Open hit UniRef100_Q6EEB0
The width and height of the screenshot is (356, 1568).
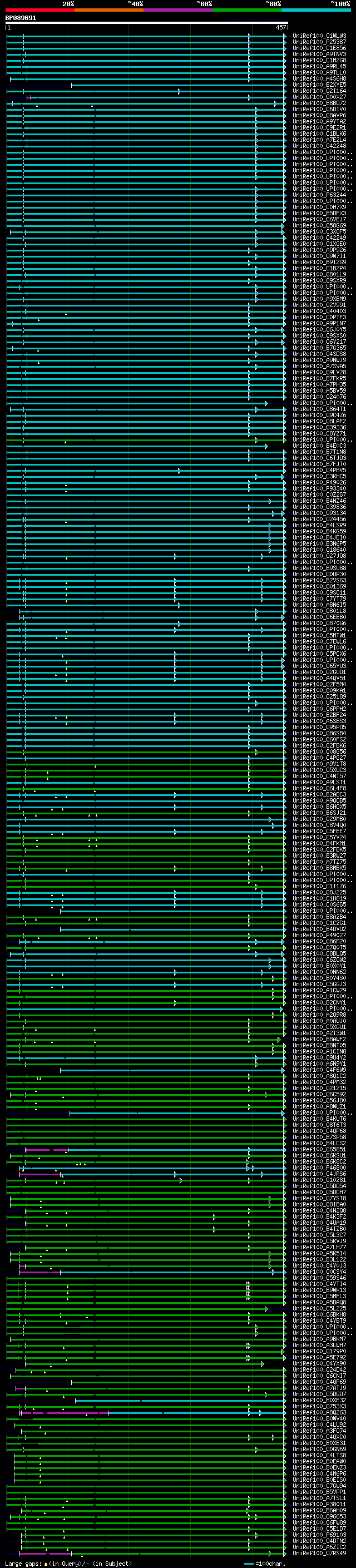coord(319,617)
